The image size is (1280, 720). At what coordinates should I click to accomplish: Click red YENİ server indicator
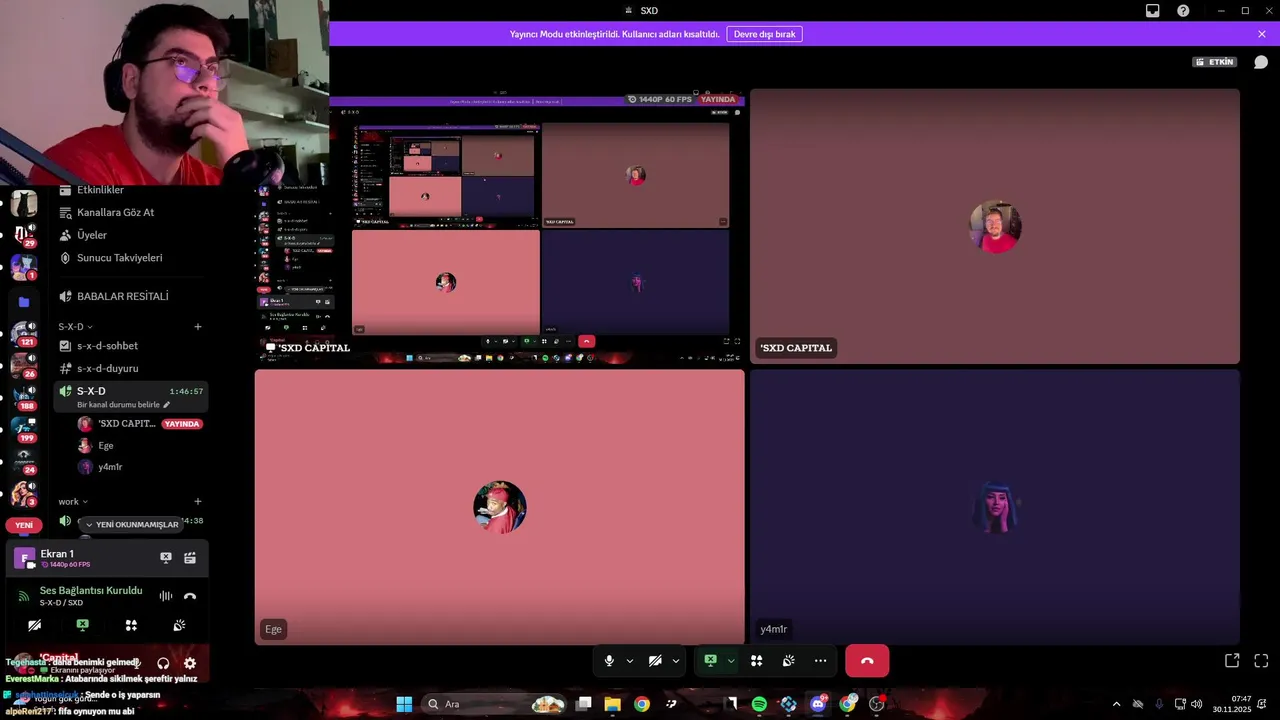point(24,525)
